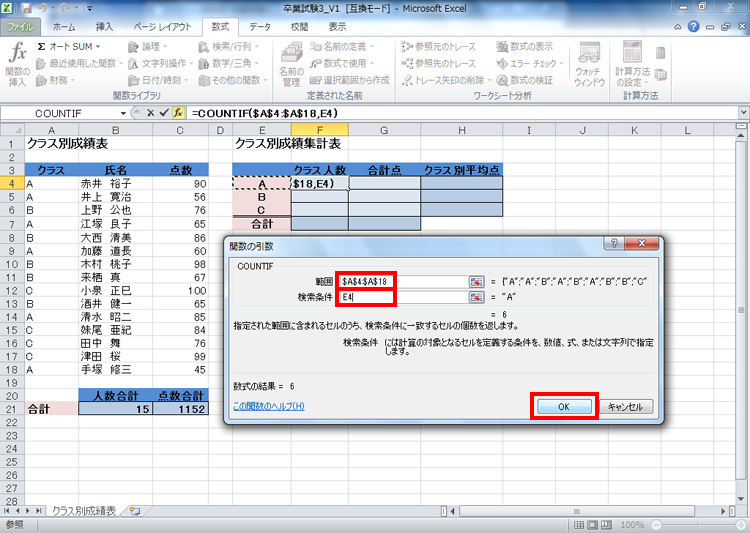The height and width of the screenshot is (533, 750).
Task: Switch to the Home (ホーム) tab
Action: pyautogui.click(x=64, y=27)
